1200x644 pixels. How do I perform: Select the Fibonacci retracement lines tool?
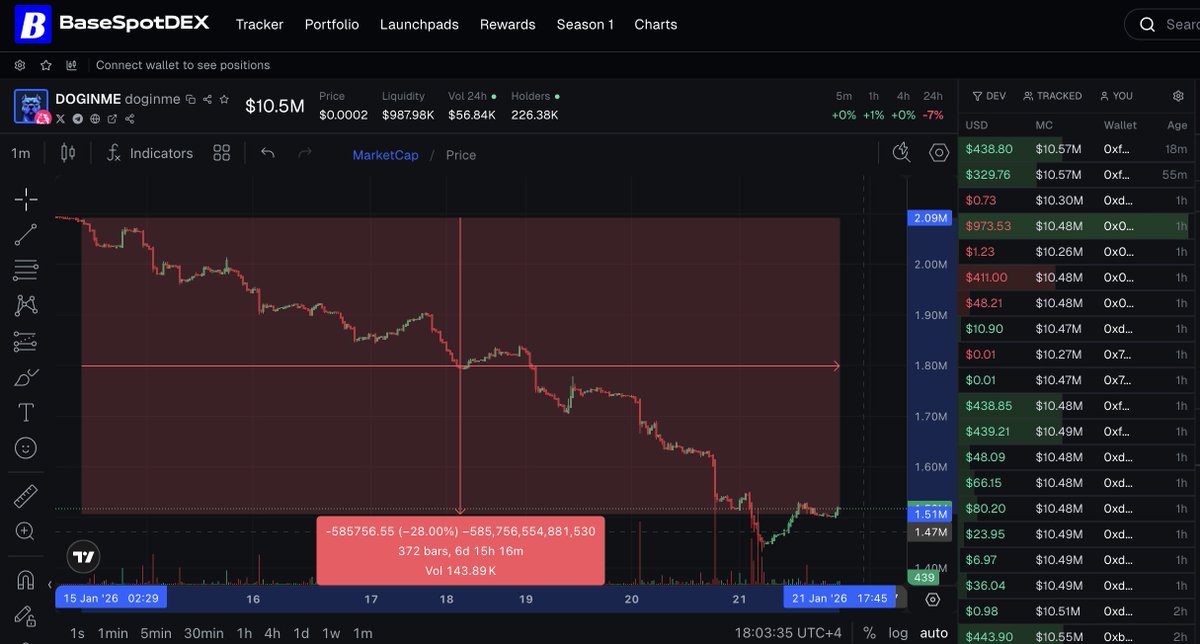26,270
